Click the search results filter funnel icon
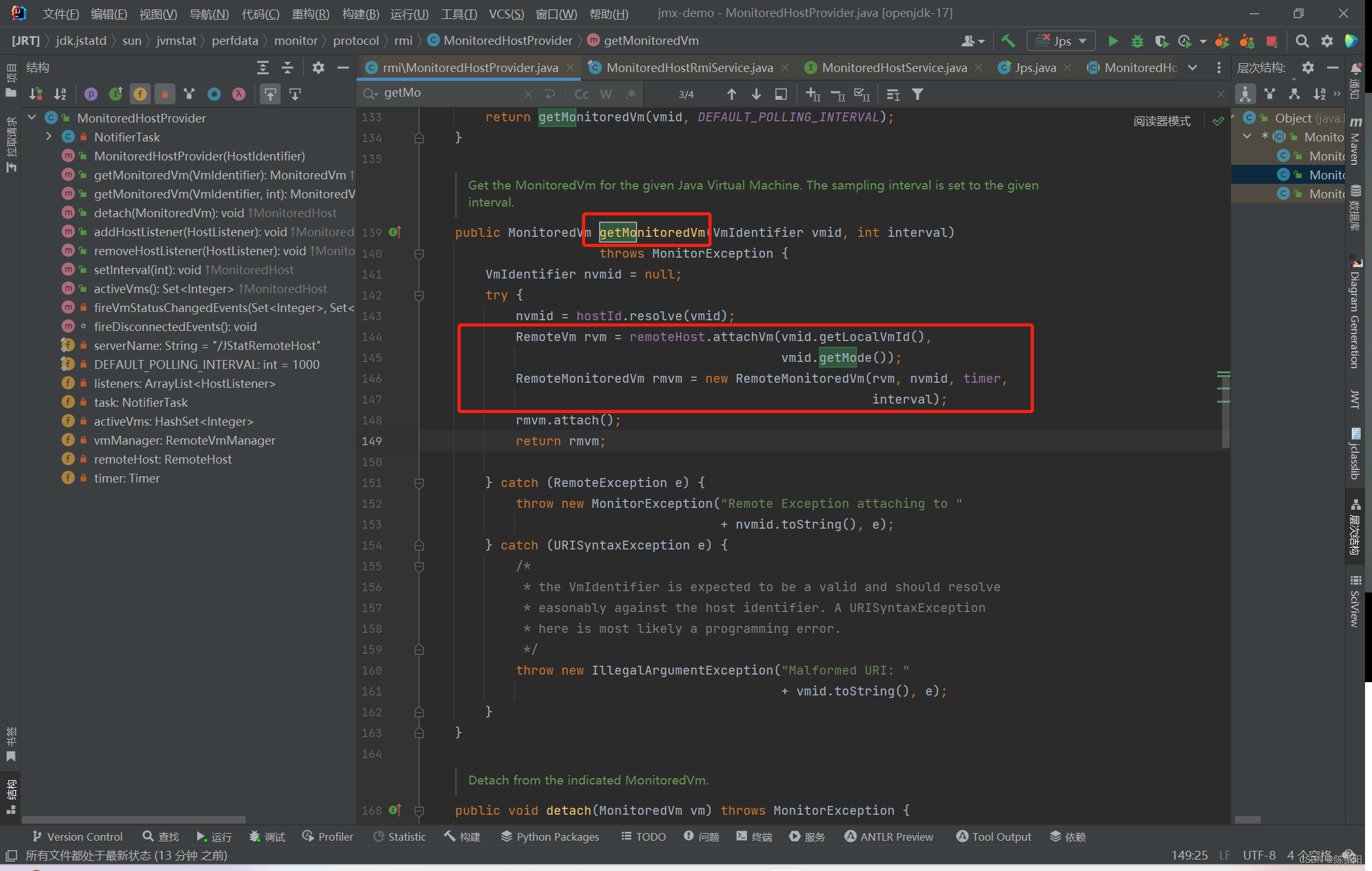 tap(918, 94)
